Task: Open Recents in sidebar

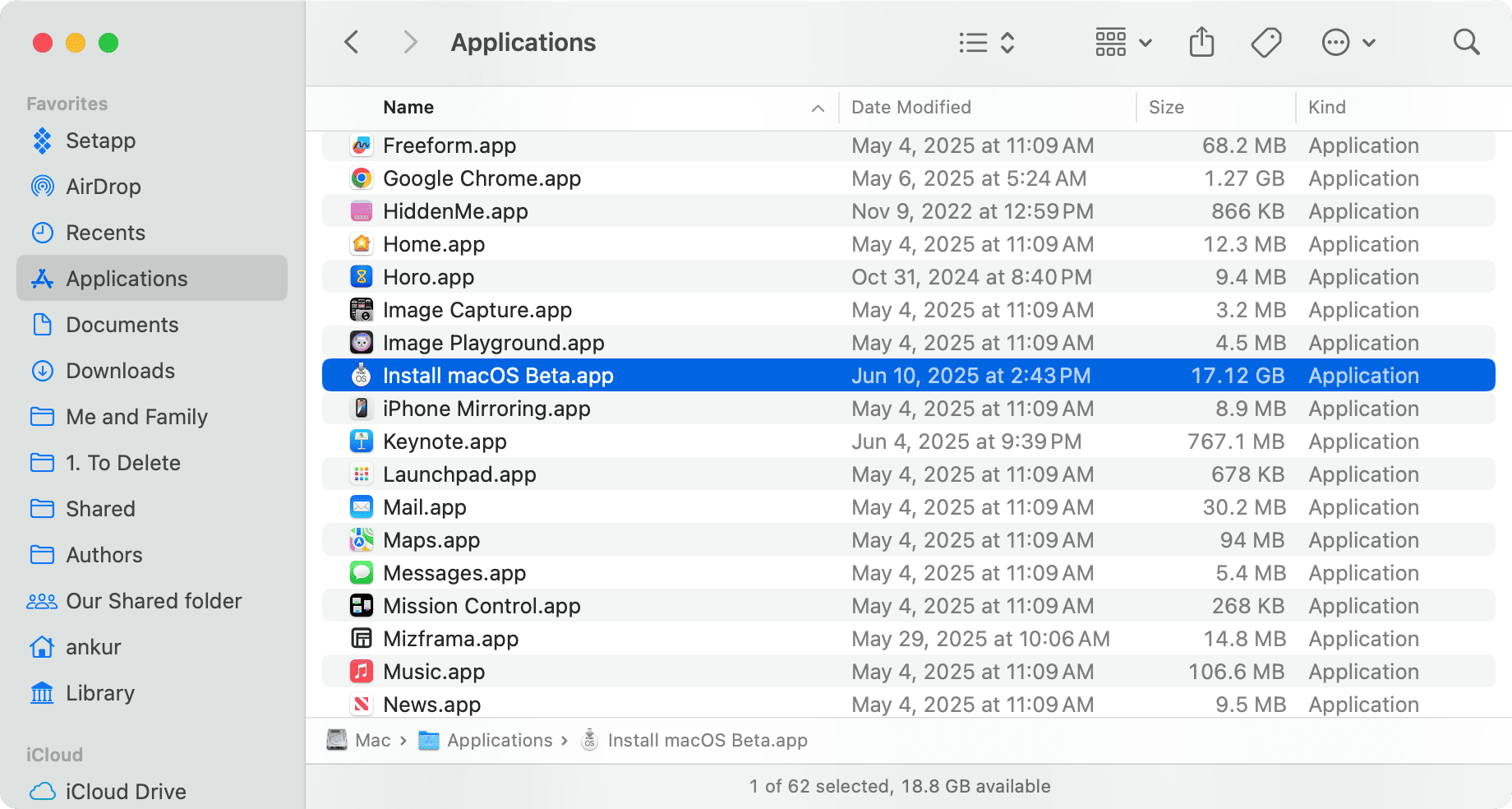Action: (152, 233)
